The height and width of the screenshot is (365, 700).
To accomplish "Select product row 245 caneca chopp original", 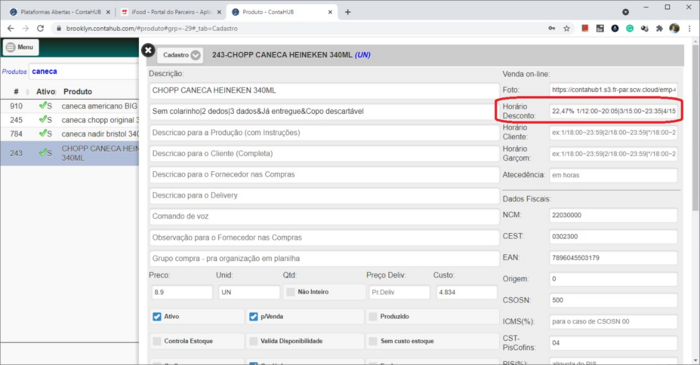I will coord(70,120).
